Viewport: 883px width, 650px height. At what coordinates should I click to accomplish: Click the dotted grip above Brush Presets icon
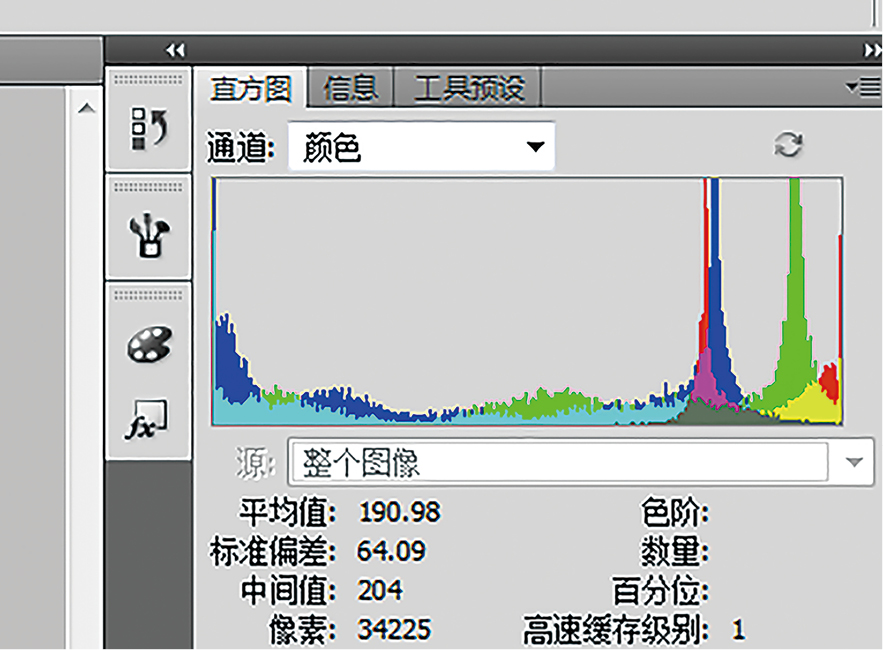[x=148, y=186]
